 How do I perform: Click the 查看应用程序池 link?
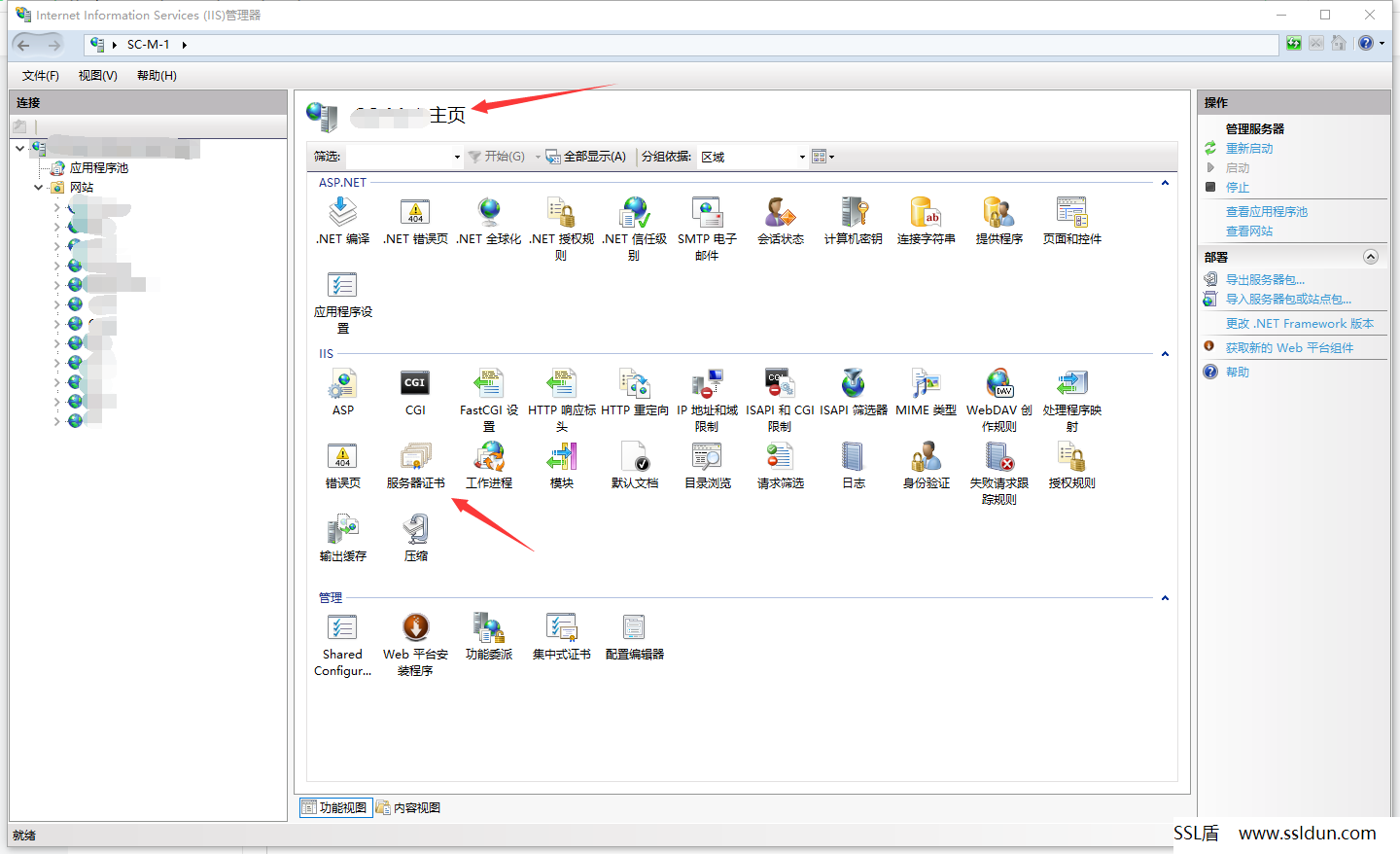click(x=1266, y=212)
